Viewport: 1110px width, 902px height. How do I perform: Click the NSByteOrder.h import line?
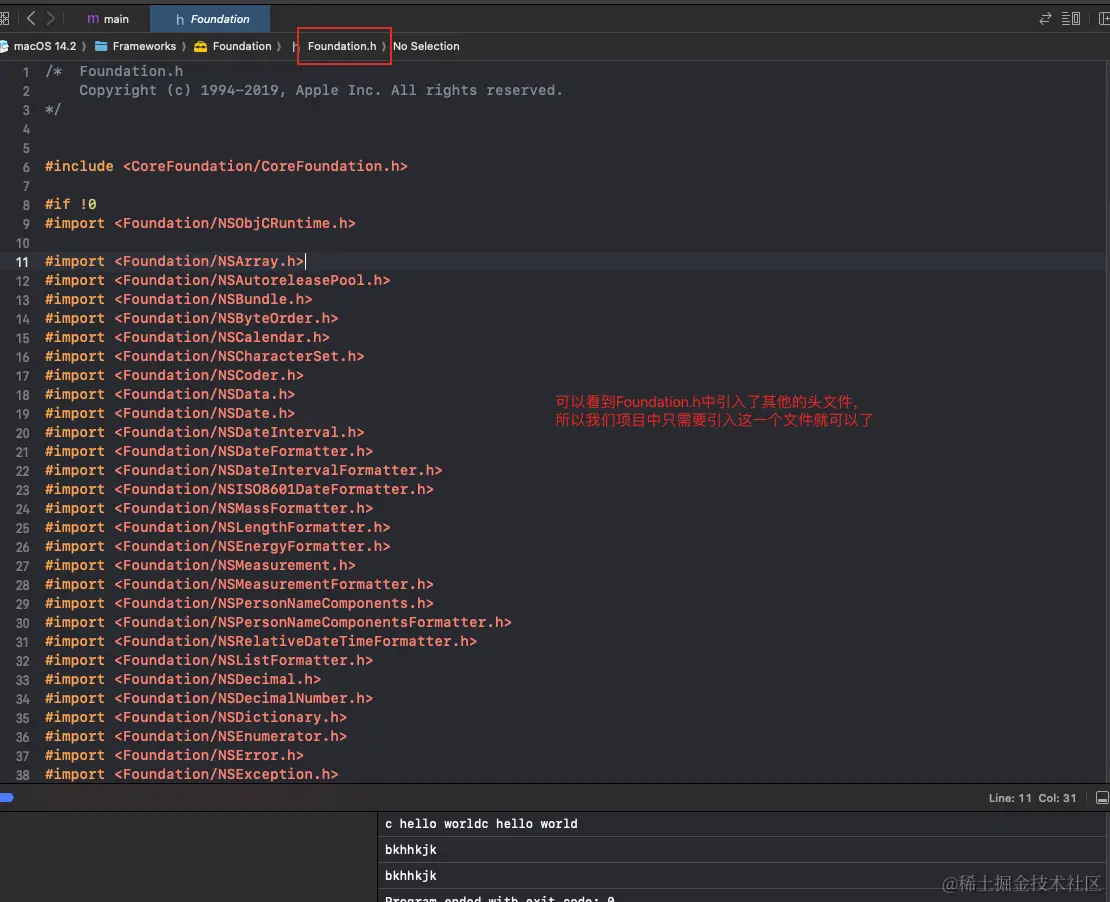point(192,319)
